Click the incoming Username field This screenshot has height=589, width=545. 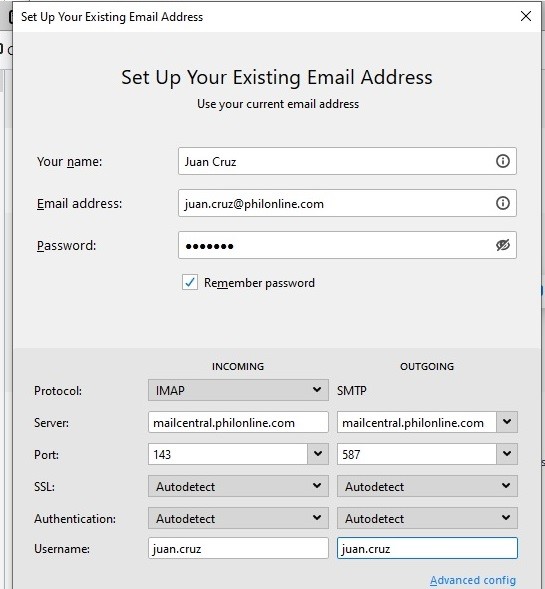(238, 548)
